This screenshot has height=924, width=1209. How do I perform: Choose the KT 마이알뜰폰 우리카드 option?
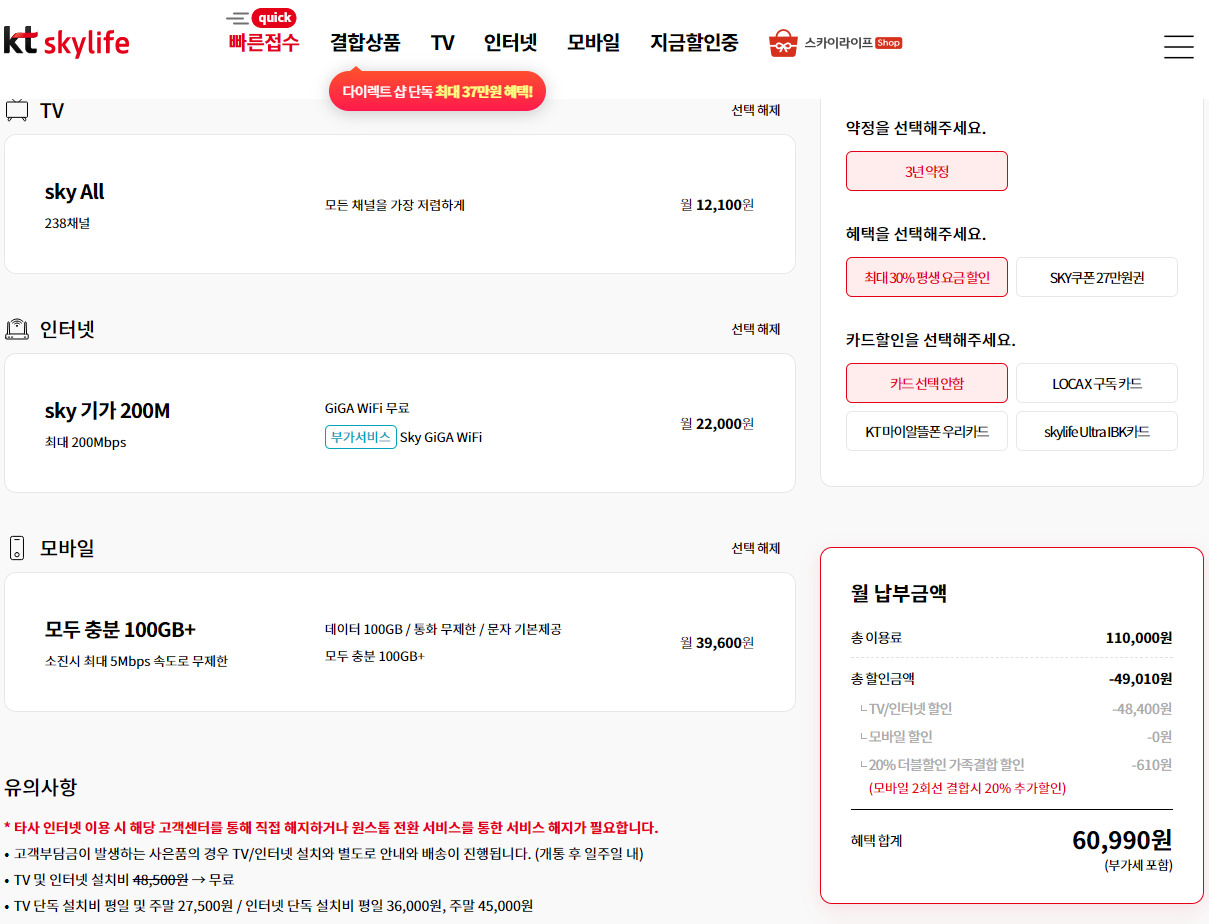[x=926, y=431]
